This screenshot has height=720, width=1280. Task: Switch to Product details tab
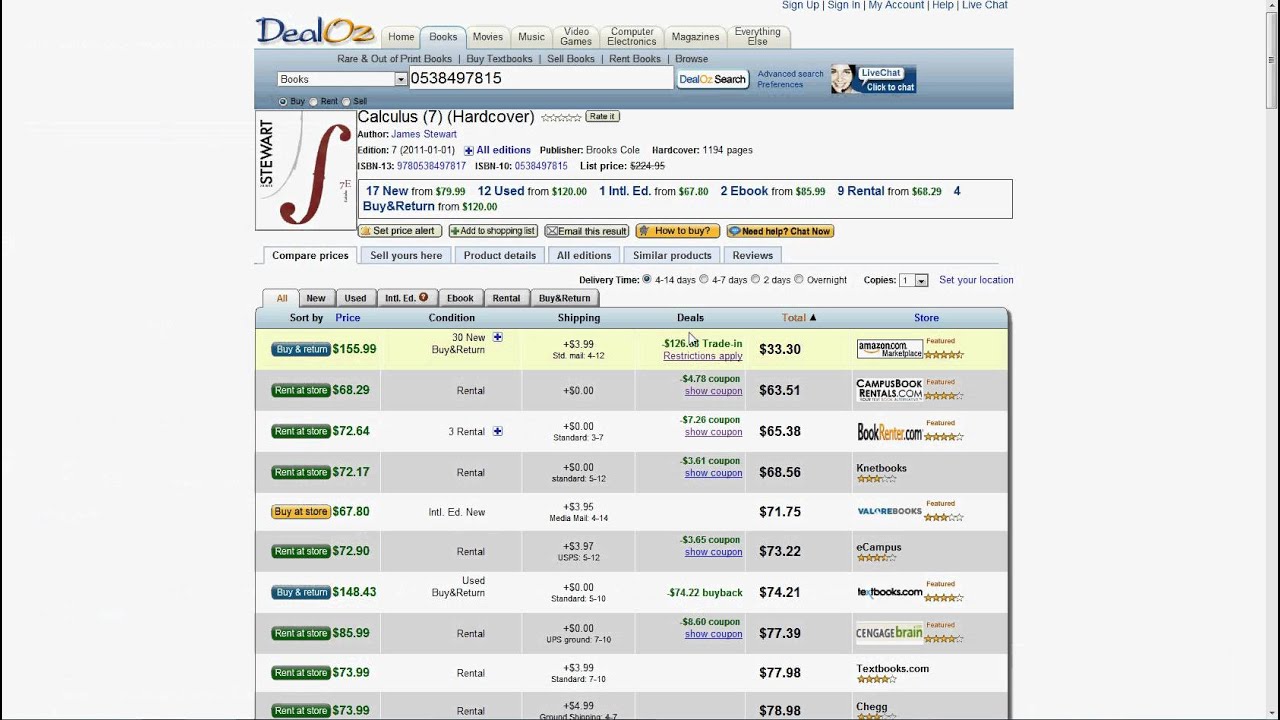click(x=500, y=256)
